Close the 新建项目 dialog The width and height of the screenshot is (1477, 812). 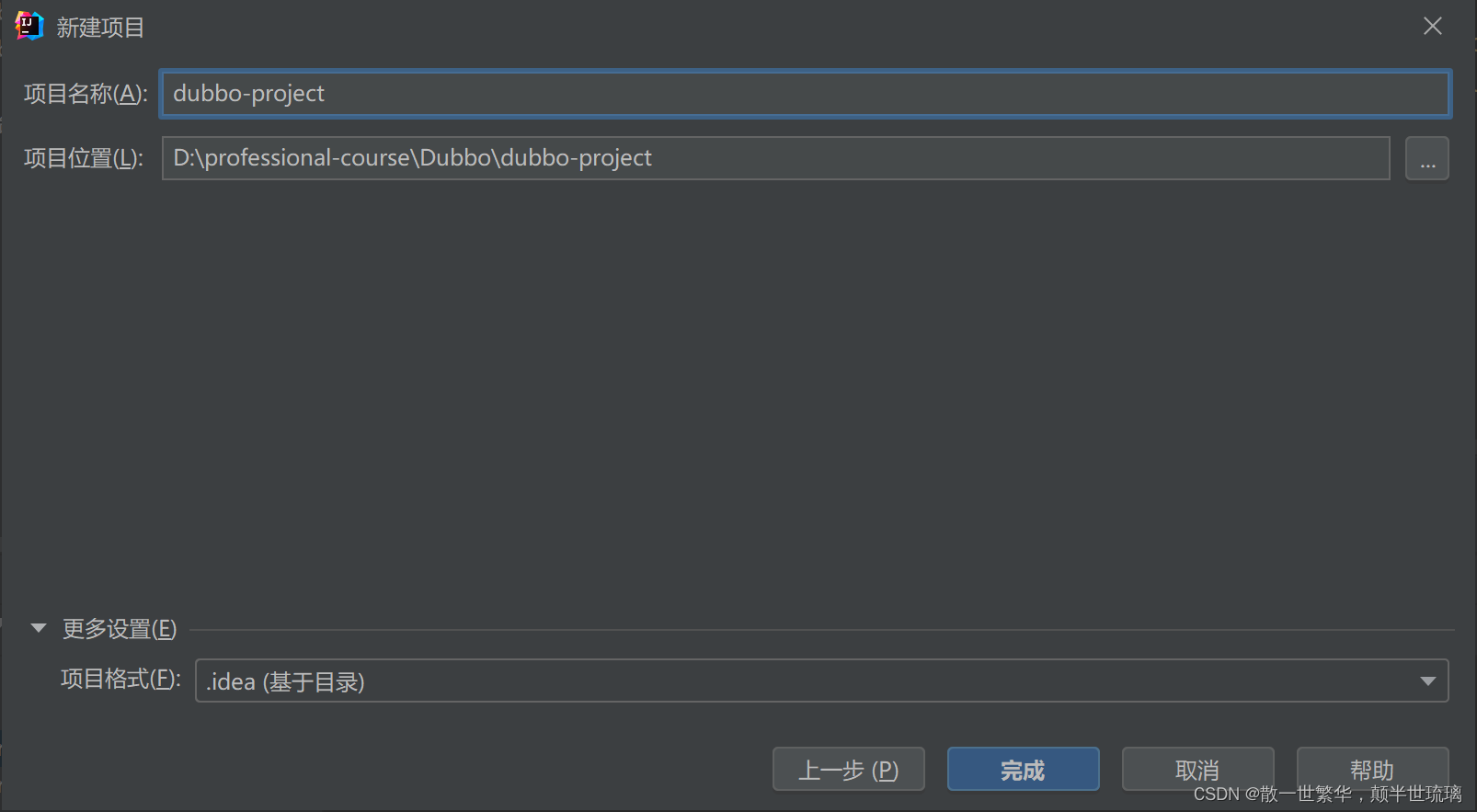point(1433,26)
